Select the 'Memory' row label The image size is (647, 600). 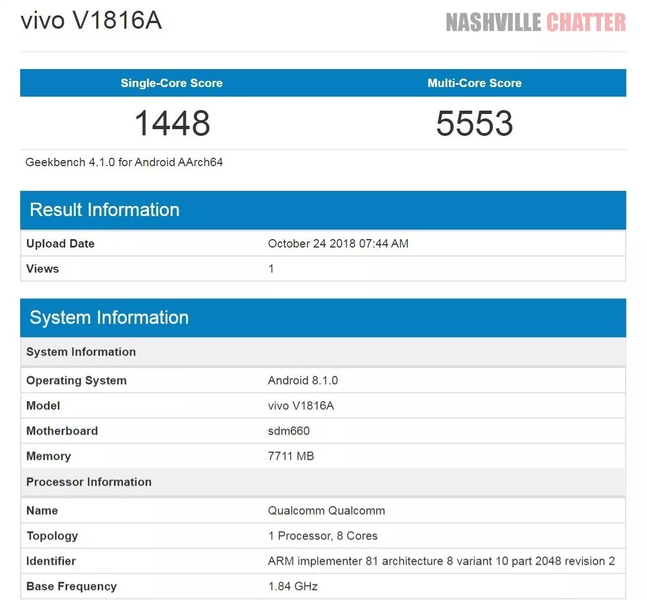(x=49, y=456)
